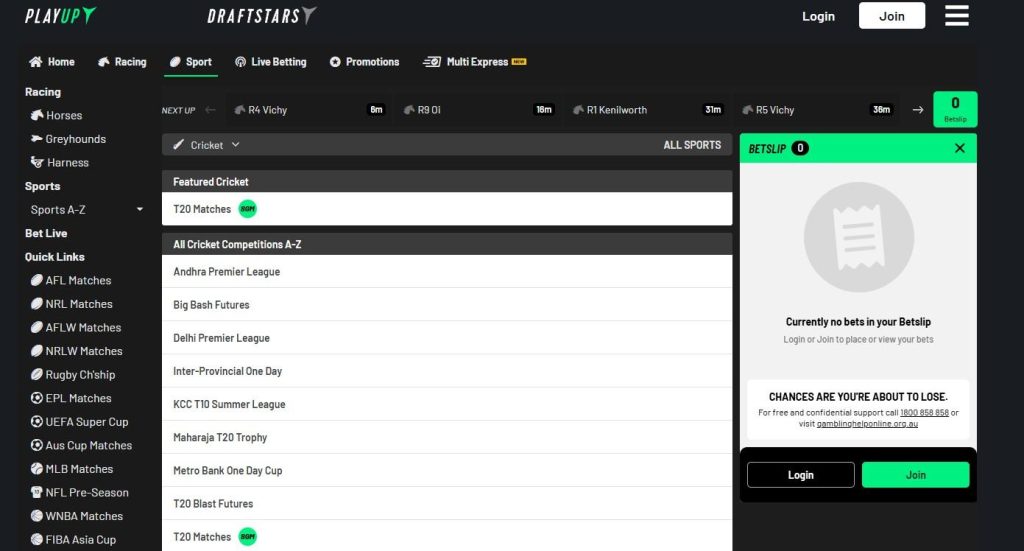This screenshot has height=551, width=1024.
Task: Click the WNBA Matches basketball icon
Action: (37, 516)
